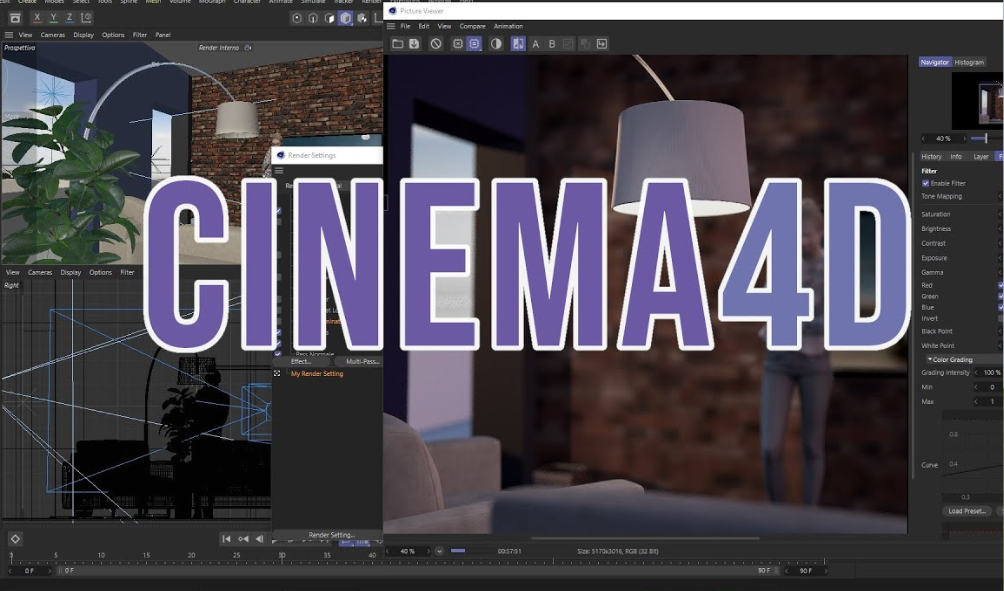The image size is (1004, 591).
Task: Set compare image B in Picture Viewer
Action: click(552, 44)
